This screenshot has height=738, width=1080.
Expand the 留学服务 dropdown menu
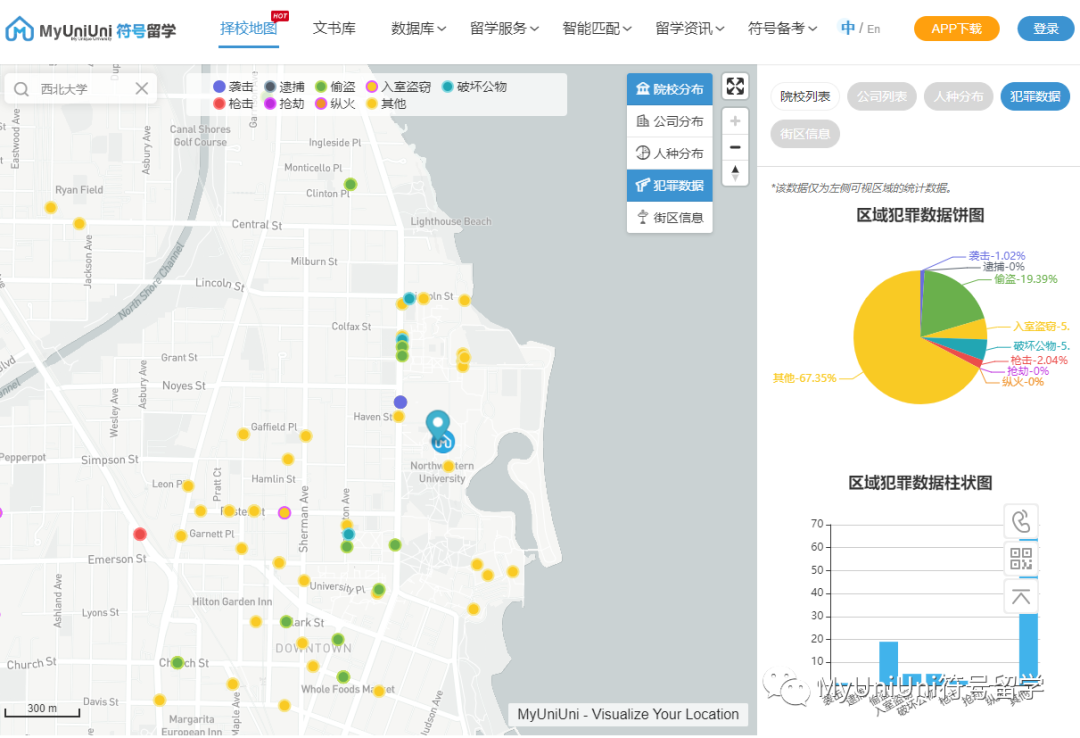(504, 29)
